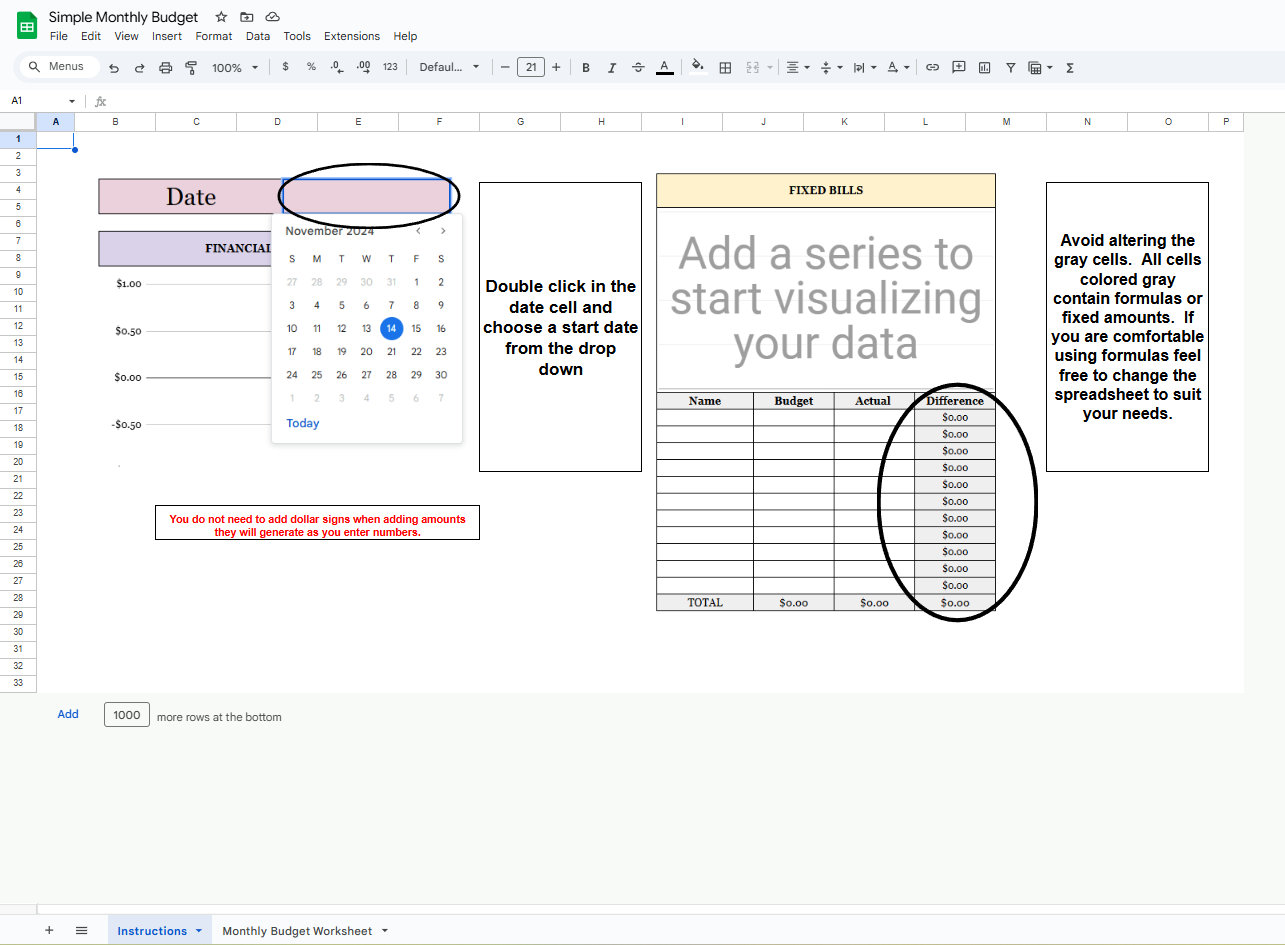Select November 14 in the calendar
The width and height of the screenshot is (1285, 945).
tap(391, 328)
